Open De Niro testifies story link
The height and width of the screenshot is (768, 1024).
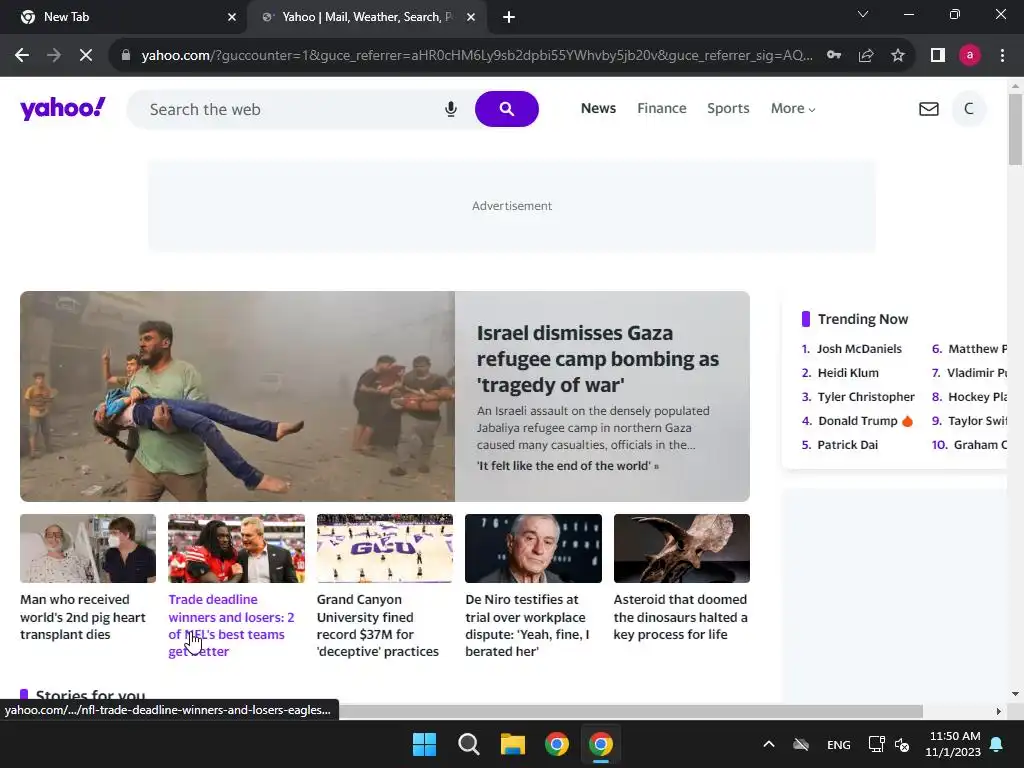coord(528,625)
